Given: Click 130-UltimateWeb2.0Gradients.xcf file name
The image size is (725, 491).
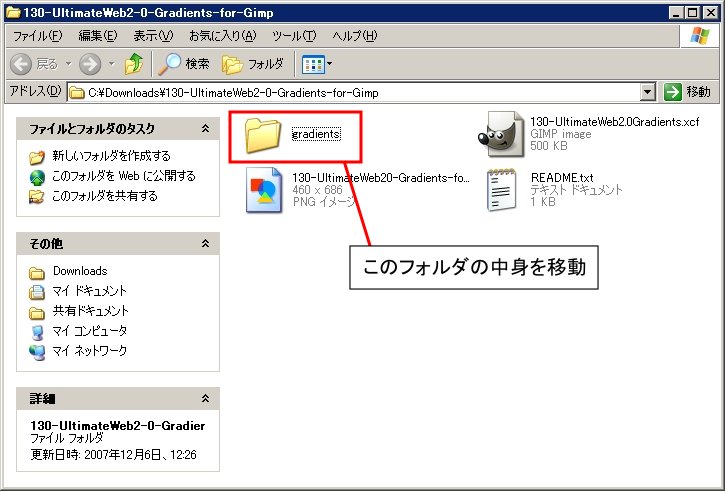Looking at the screenshot, I should pyautogui.click(x=614, y=122).
